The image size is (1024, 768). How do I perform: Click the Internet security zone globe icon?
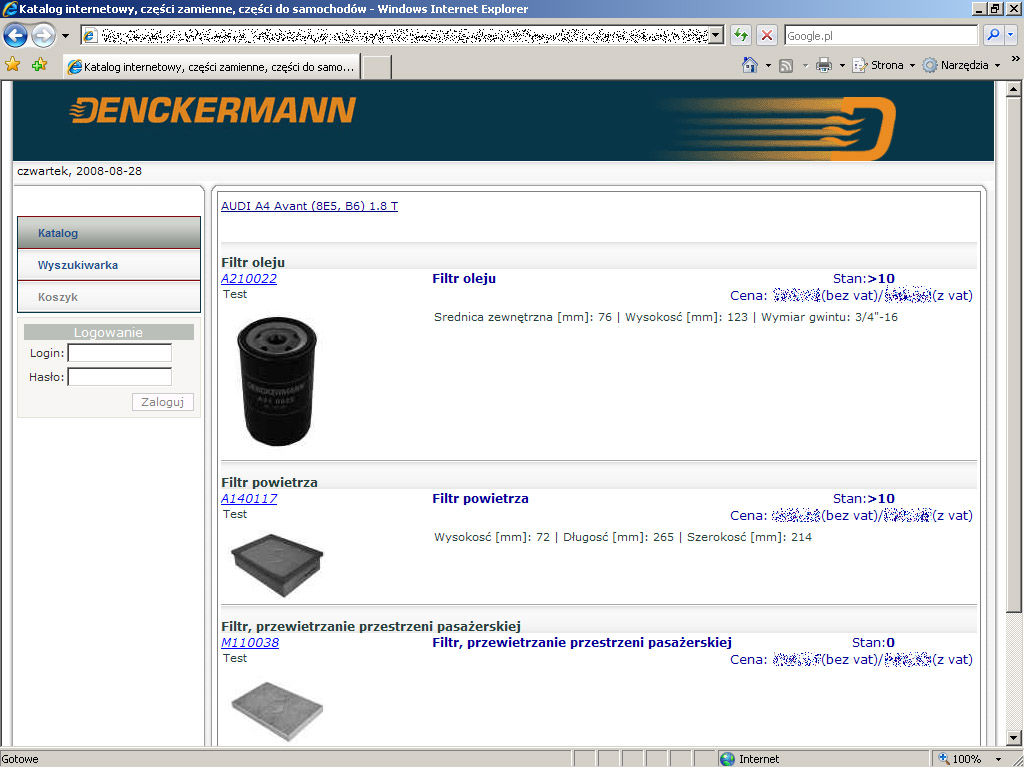(x=727, y=759)
